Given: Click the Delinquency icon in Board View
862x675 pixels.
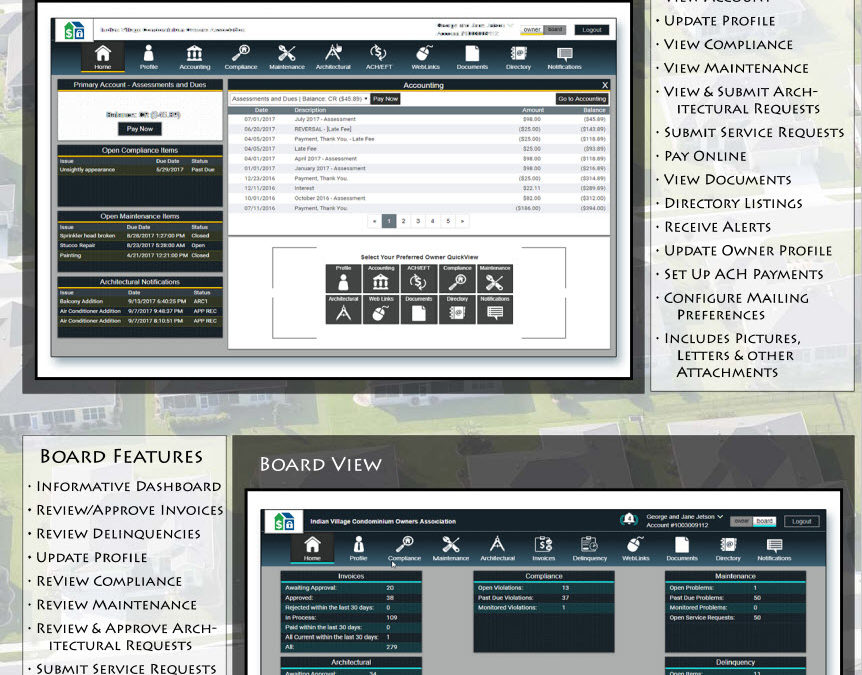Looking at the screenshot, I should coord(589,548).
